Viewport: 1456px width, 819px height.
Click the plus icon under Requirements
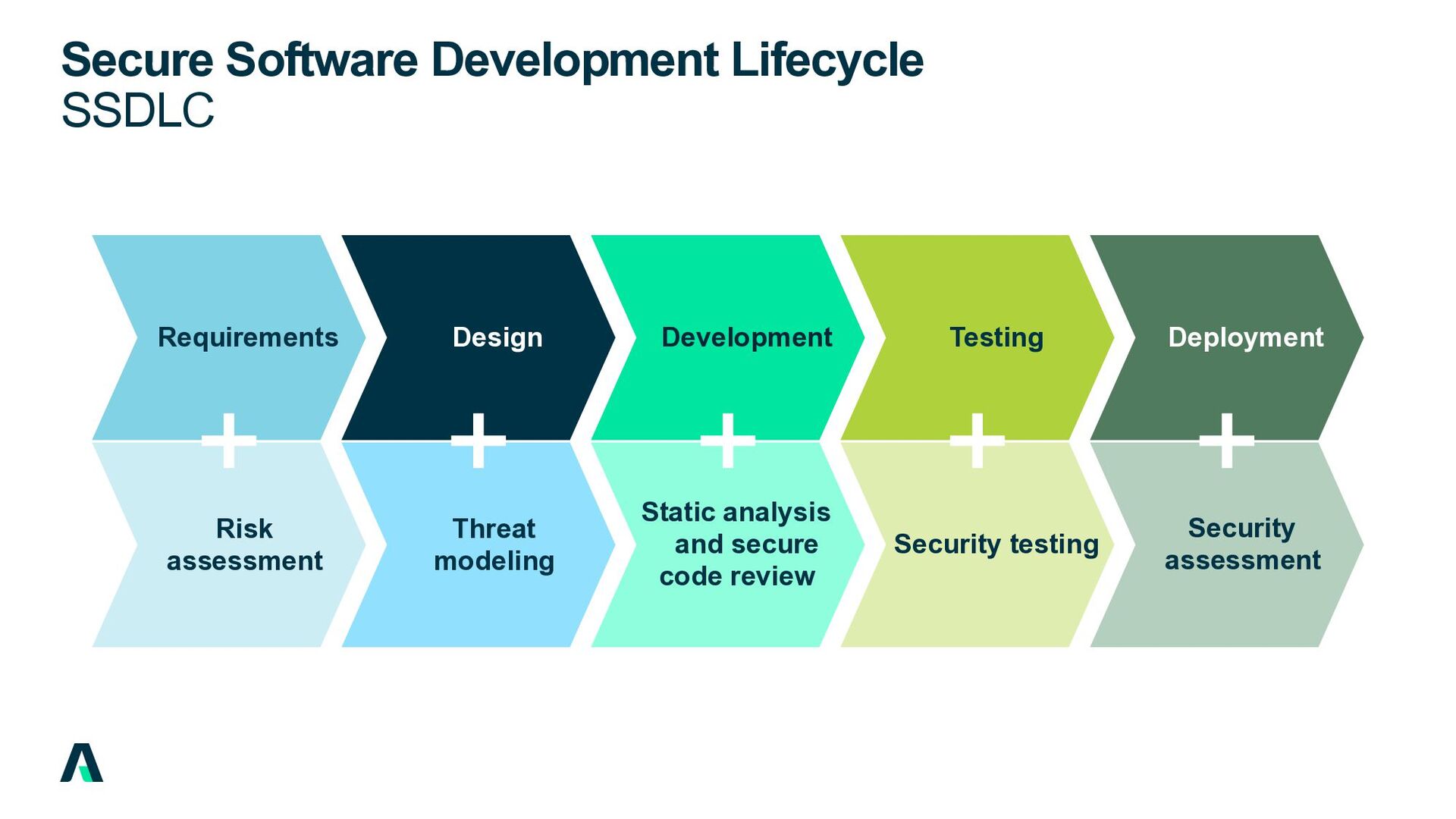coord(229,440)
